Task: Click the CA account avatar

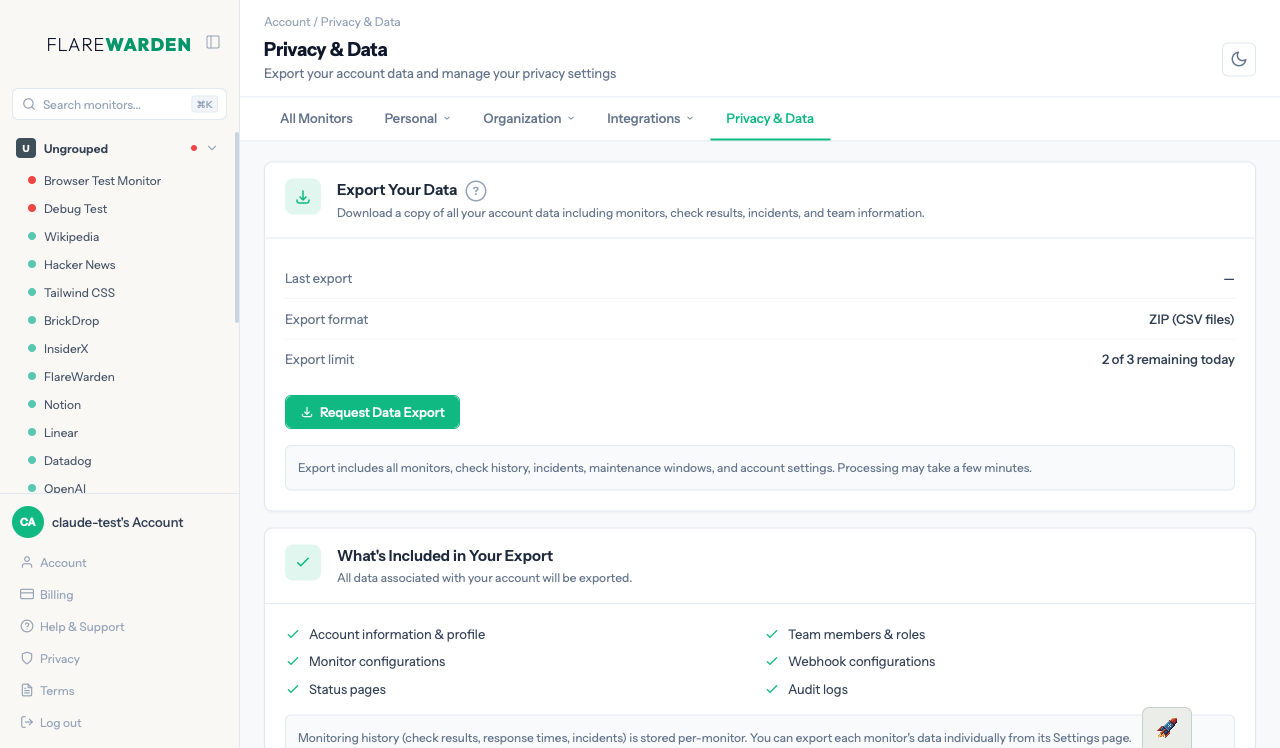Action: pos(28,522)
